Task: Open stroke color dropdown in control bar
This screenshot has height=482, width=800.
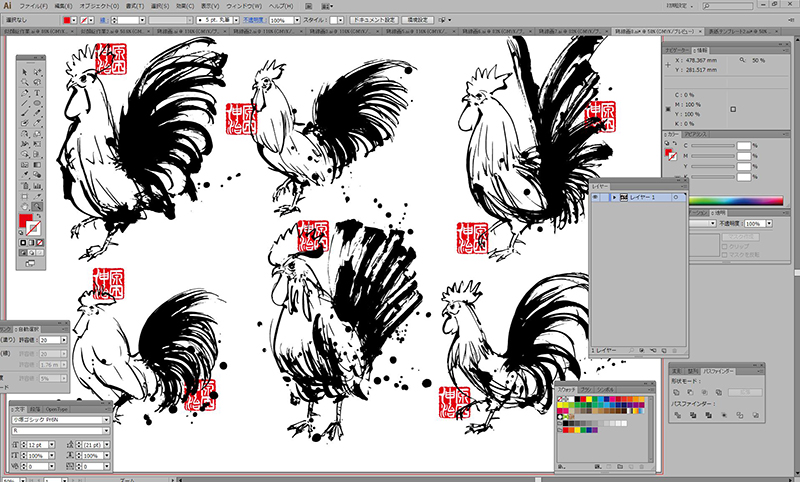Action: coord(91,20)
